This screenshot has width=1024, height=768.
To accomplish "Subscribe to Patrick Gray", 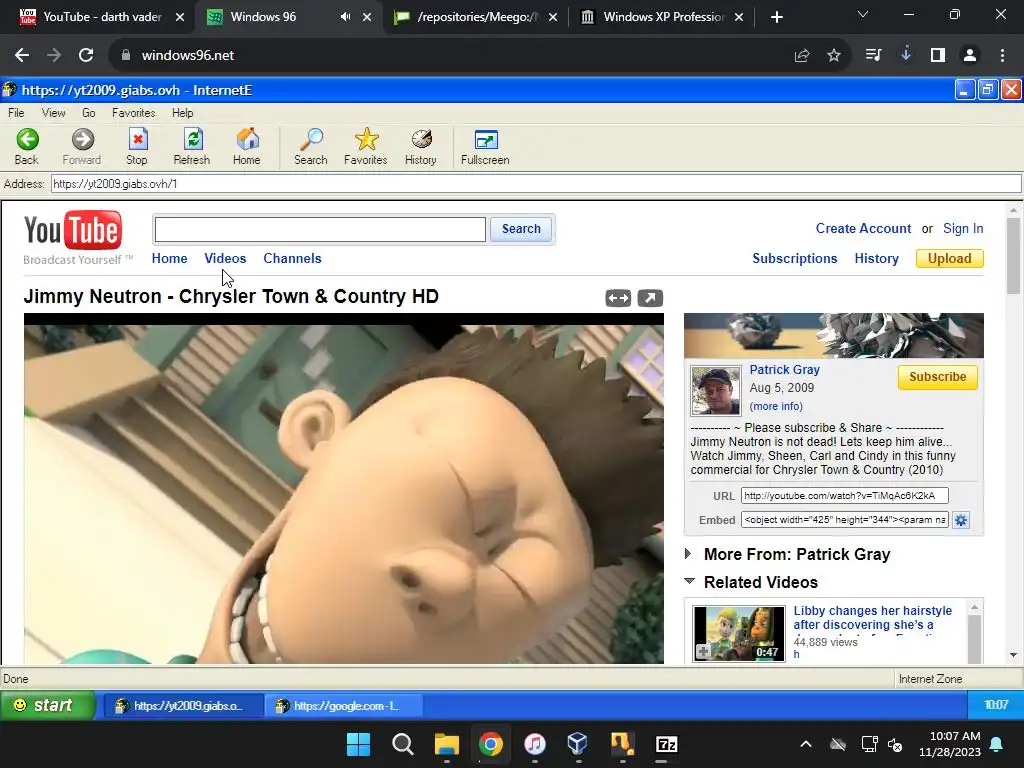I will (x=938, y=377).
